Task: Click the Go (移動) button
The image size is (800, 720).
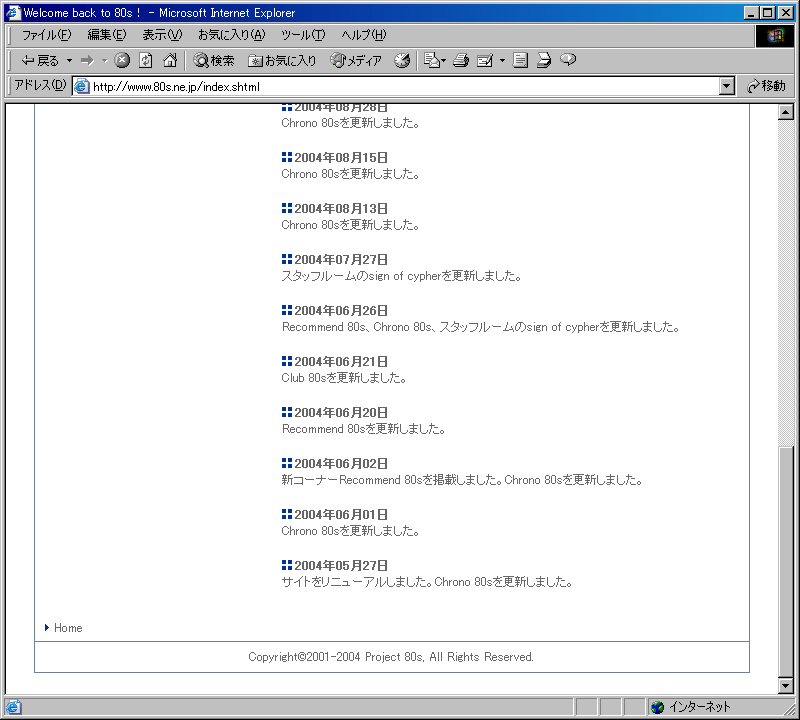Action: click(x=766, y=86)
